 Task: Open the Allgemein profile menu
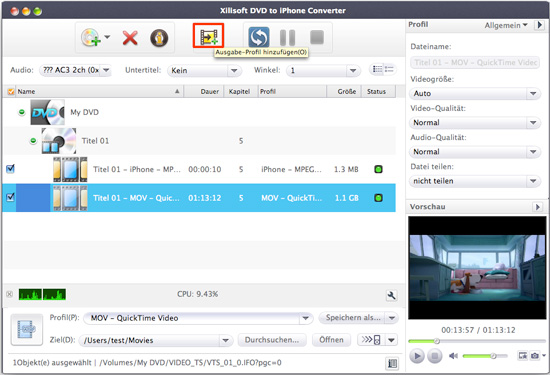[506, 25]
